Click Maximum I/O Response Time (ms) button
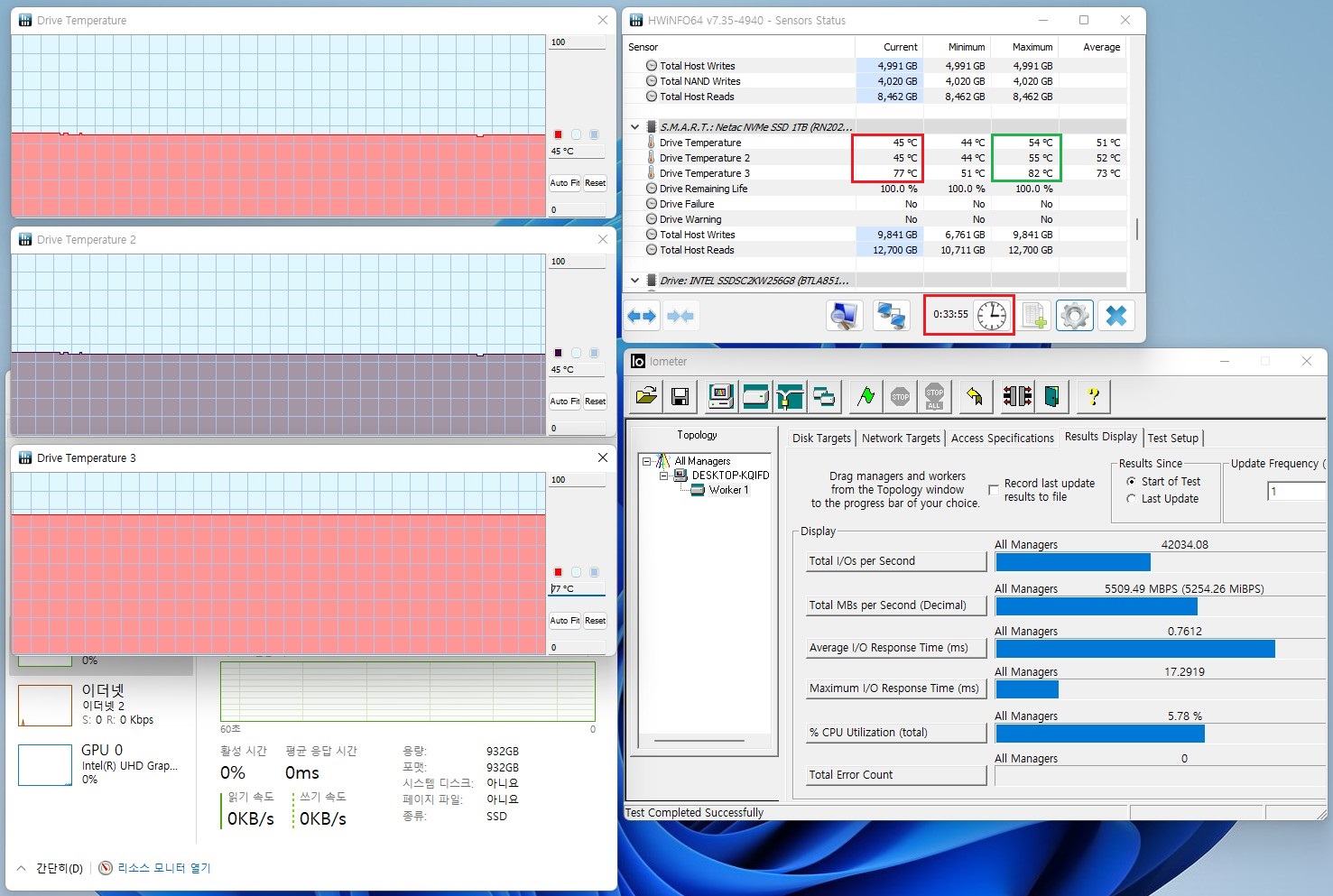Screen dimensions: 1333x896 coord(896,688)
